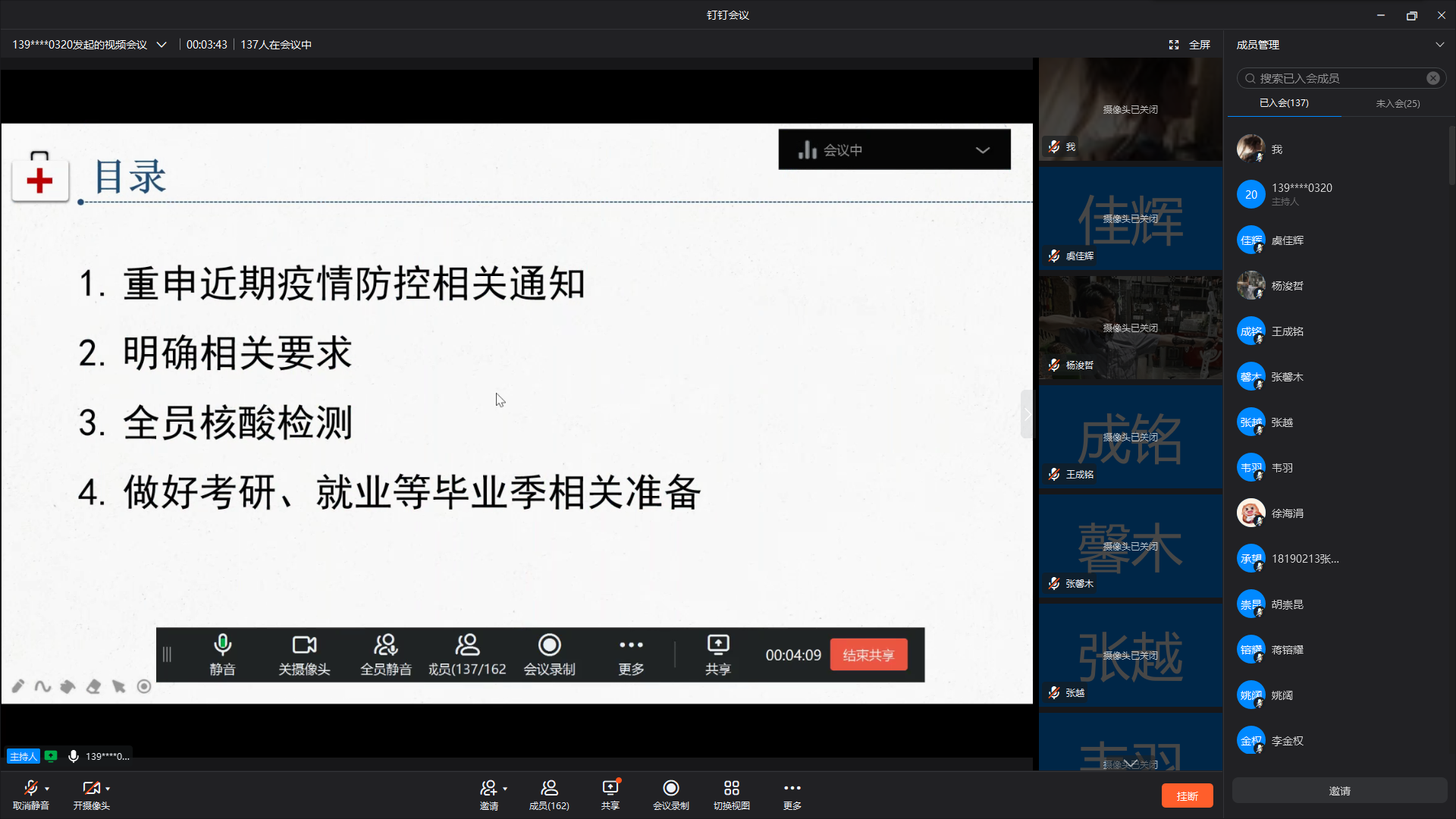Image resolution: width=1456 pixels, height=819 pixels.
Task: Collapse video sidebar with arrow handle
Action: 1028,414
